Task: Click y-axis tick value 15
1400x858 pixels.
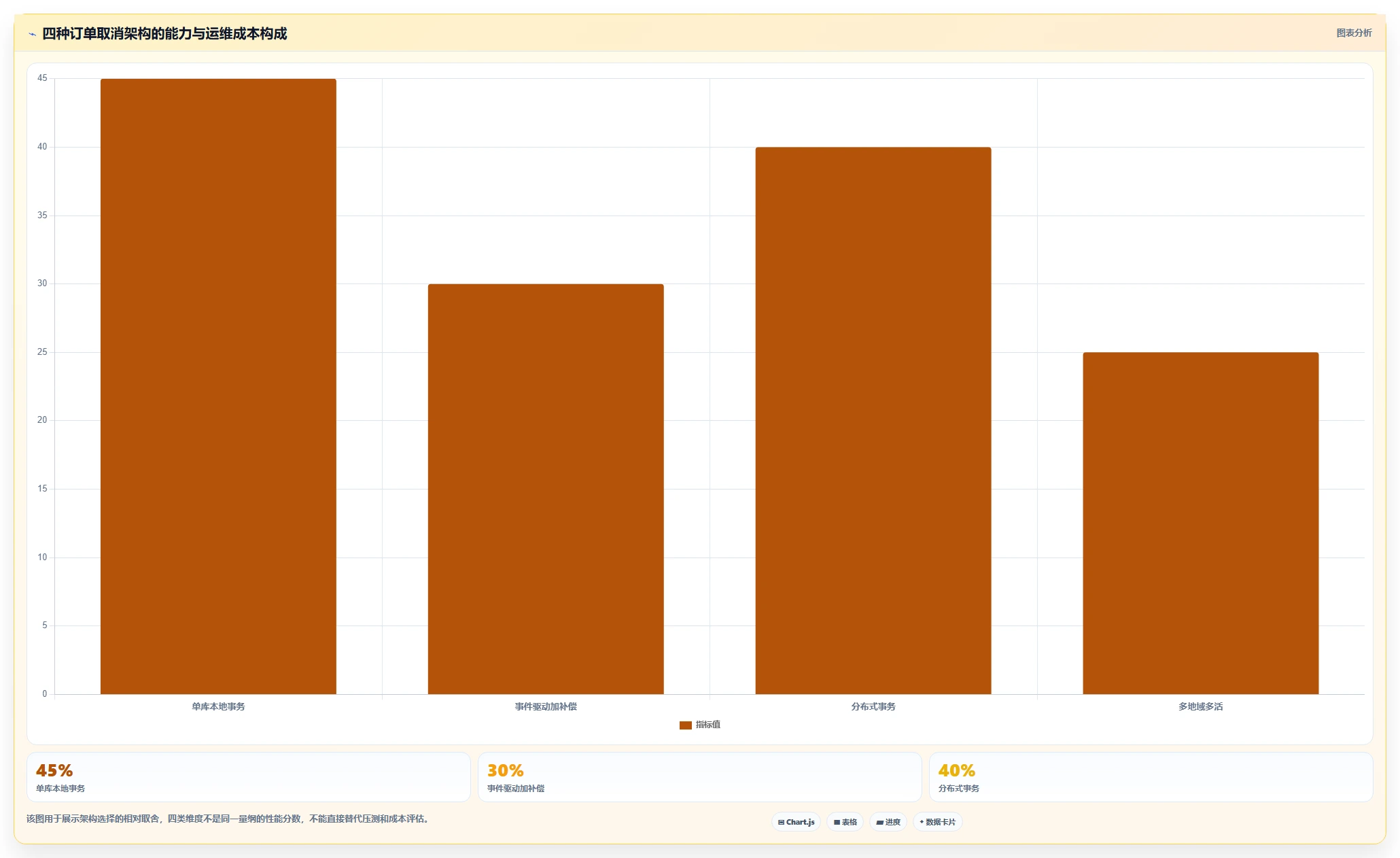Action: [42, 489]
